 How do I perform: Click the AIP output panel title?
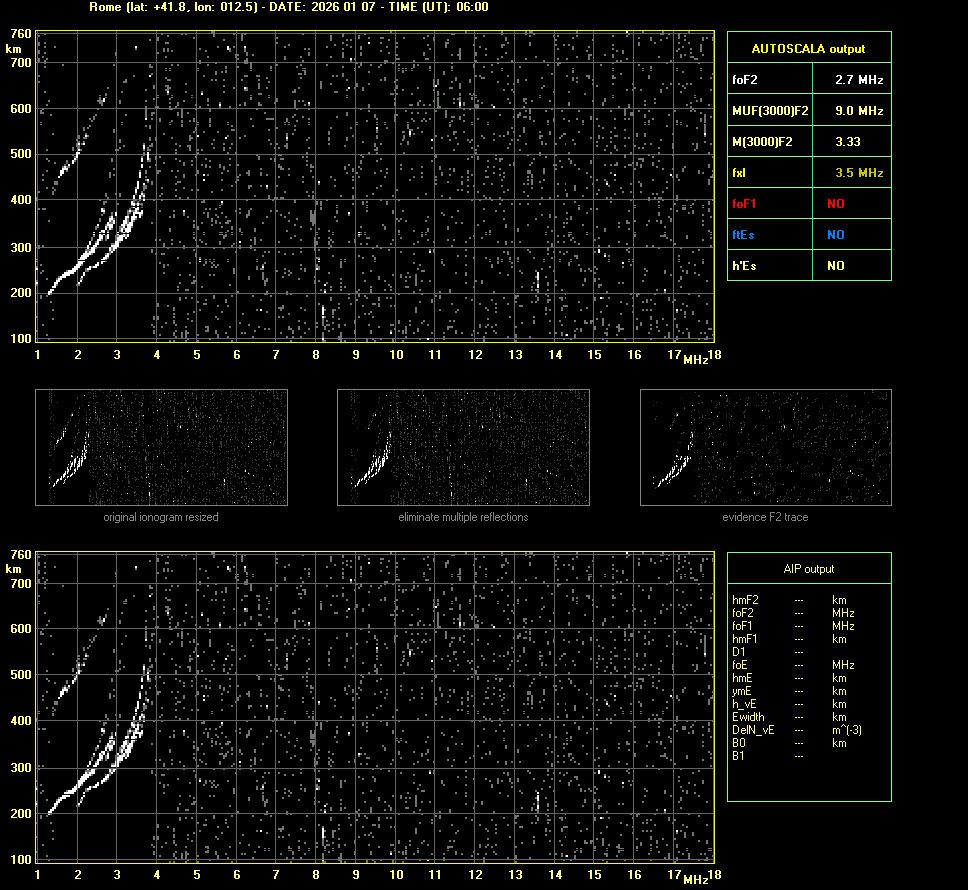pos(808,569)
